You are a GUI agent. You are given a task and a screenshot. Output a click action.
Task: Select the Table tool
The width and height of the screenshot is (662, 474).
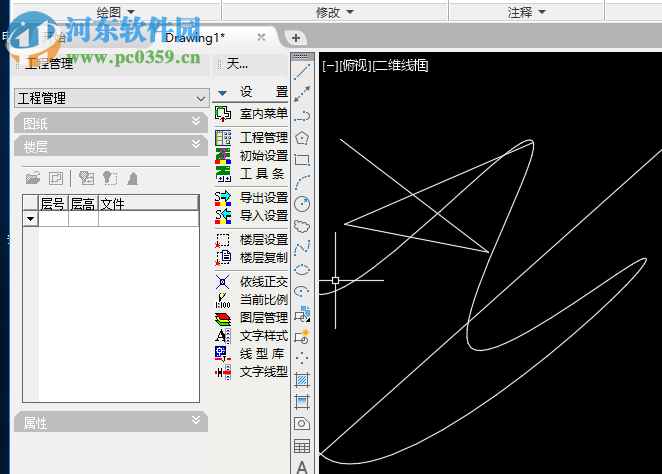pos(302,446)
